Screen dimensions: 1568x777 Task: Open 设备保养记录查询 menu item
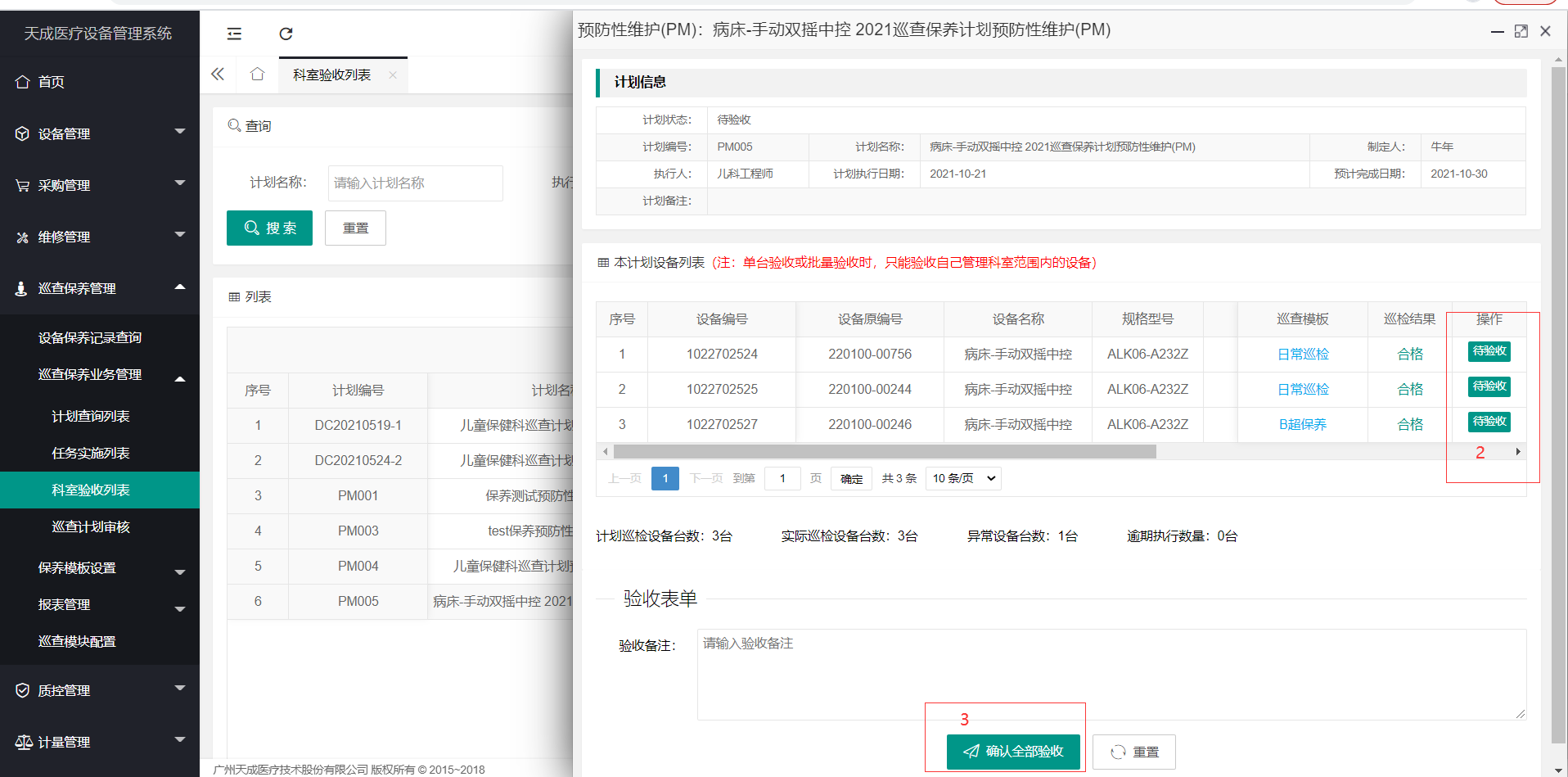(90, 337)
